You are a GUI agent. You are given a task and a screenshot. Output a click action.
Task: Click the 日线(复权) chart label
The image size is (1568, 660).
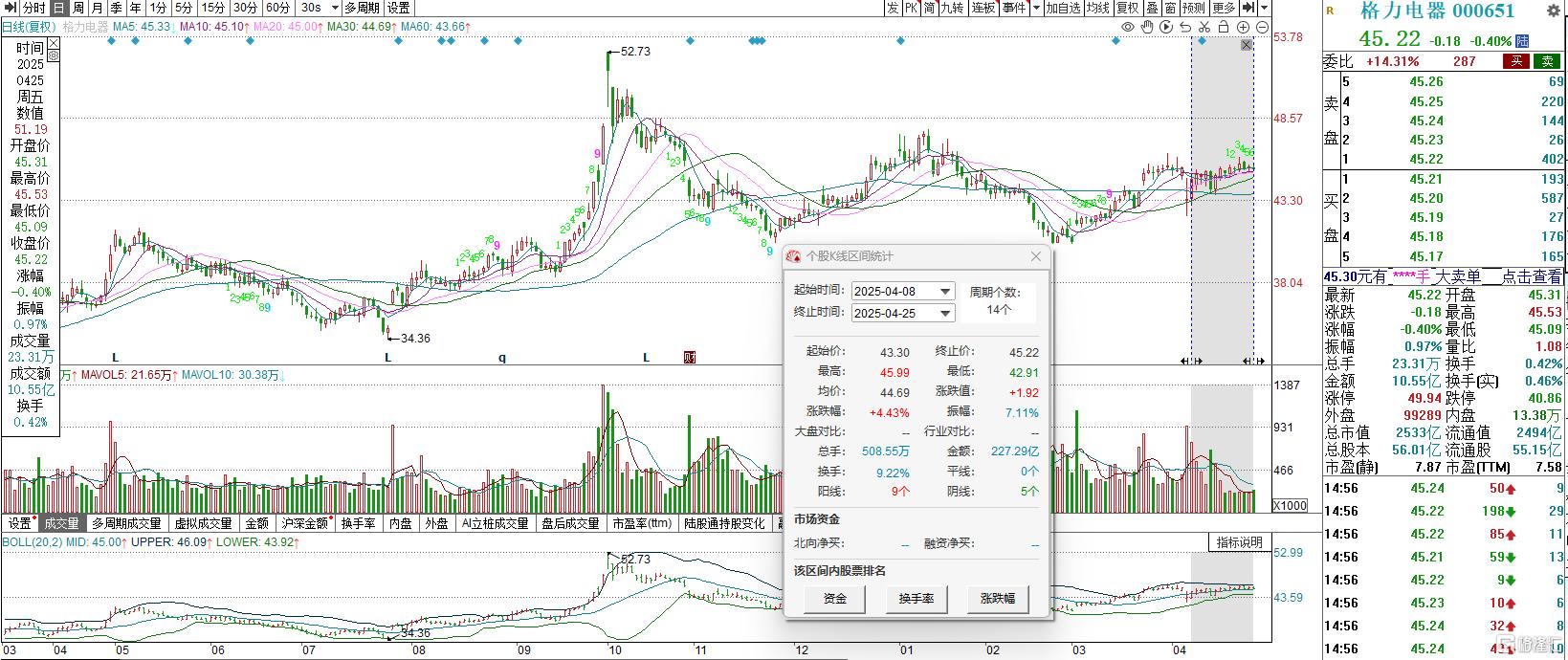tap(30, 27)
